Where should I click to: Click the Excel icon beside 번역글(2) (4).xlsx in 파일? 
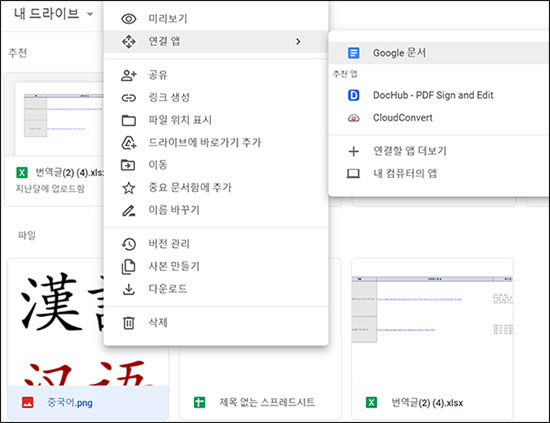coord(371,402)
